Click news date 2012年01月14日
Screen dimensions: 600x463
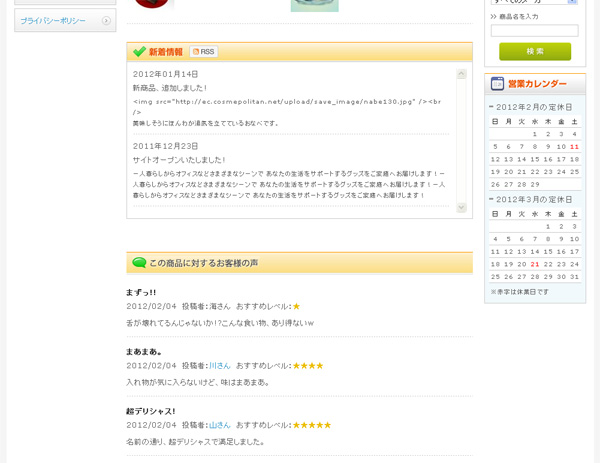[165, 74]
